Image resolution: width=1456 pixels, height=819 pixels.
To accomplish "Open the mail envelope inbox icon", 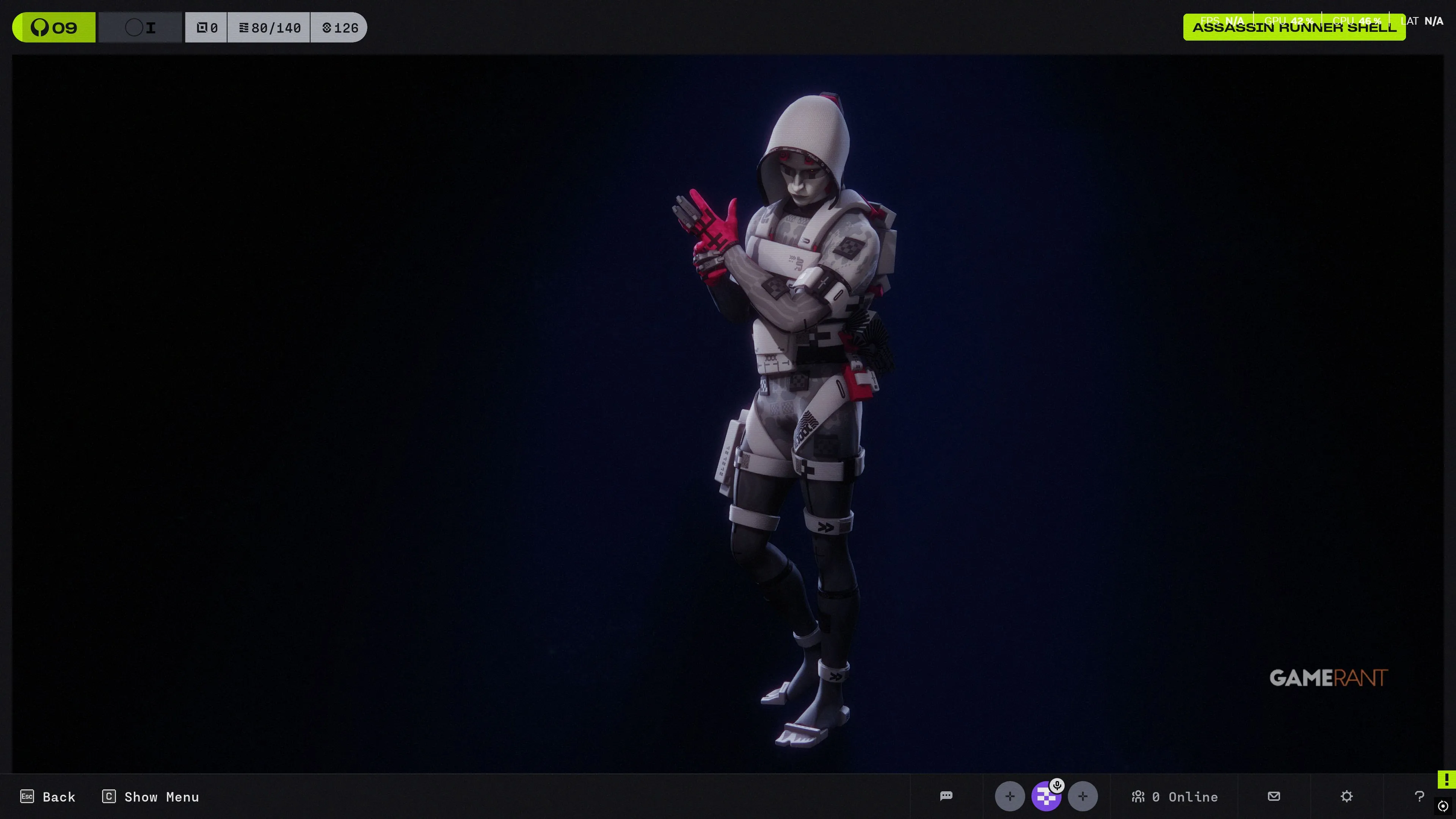I will coord(1274,796).
